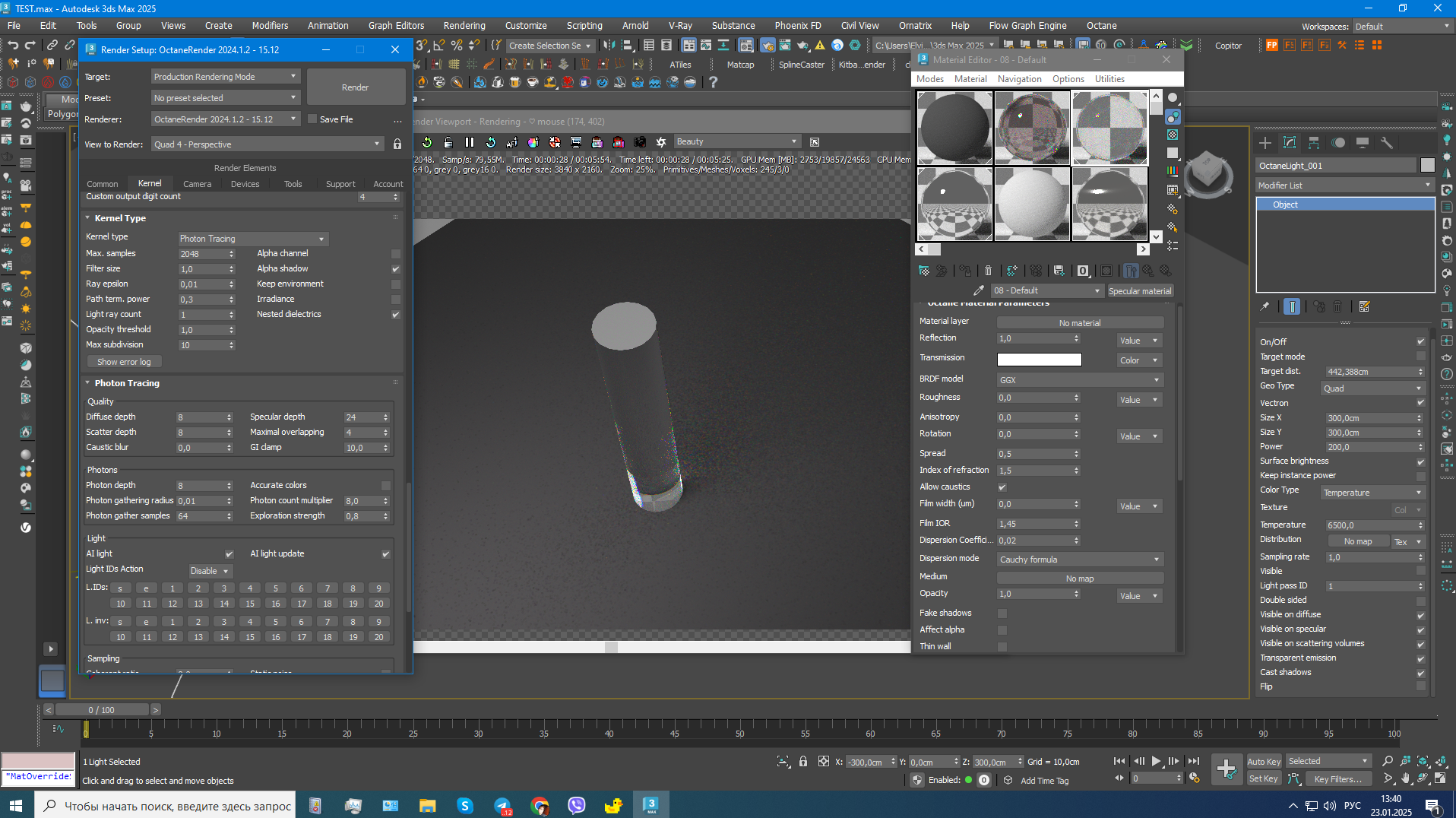Open the Rendering menu
Viewport: 1456px width, 818px height.
pyautogui.click(x=464, y=26)
